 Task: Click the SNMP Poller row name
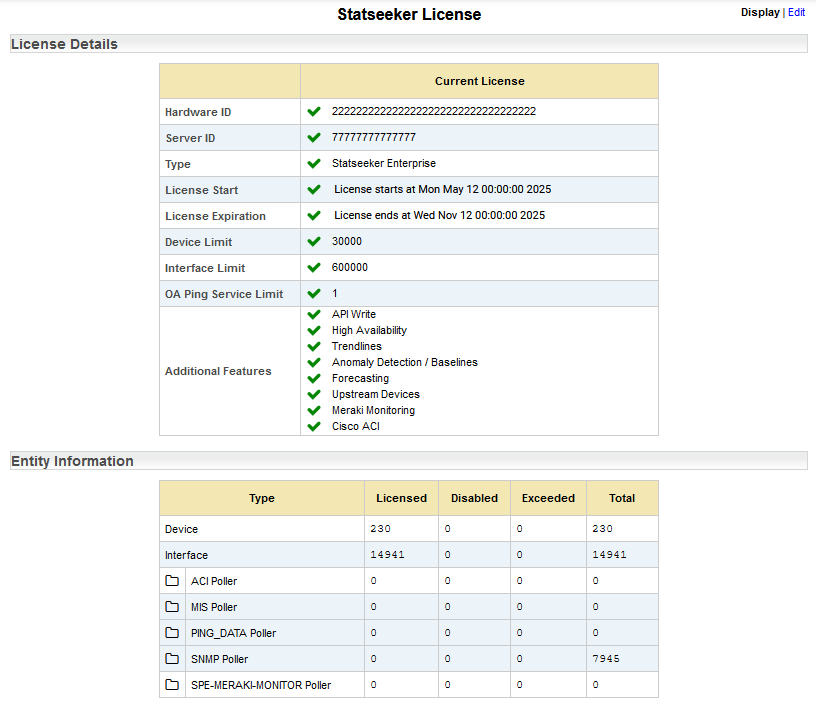point(219,659)
